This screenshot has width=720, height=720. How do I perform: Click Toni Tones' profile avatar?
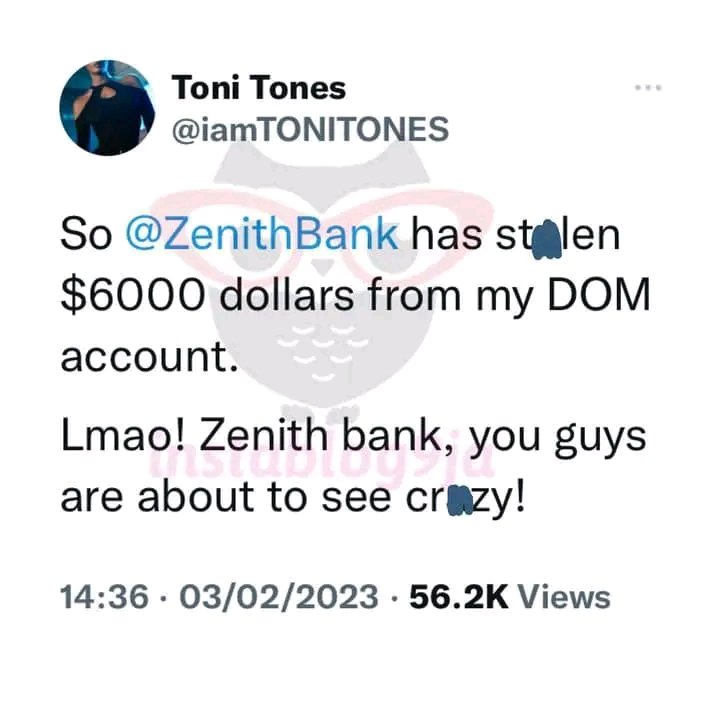tap(107, 108)
